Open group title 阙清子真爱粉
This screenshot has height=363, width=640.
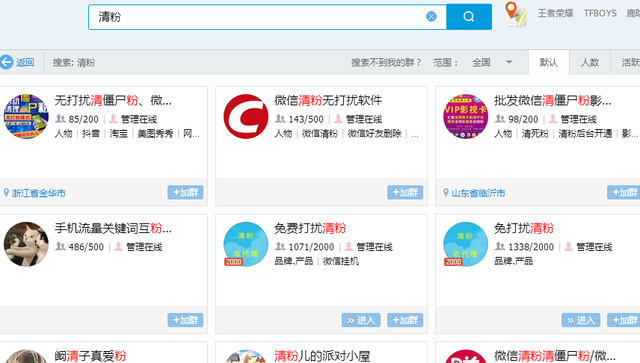point(91,356)
